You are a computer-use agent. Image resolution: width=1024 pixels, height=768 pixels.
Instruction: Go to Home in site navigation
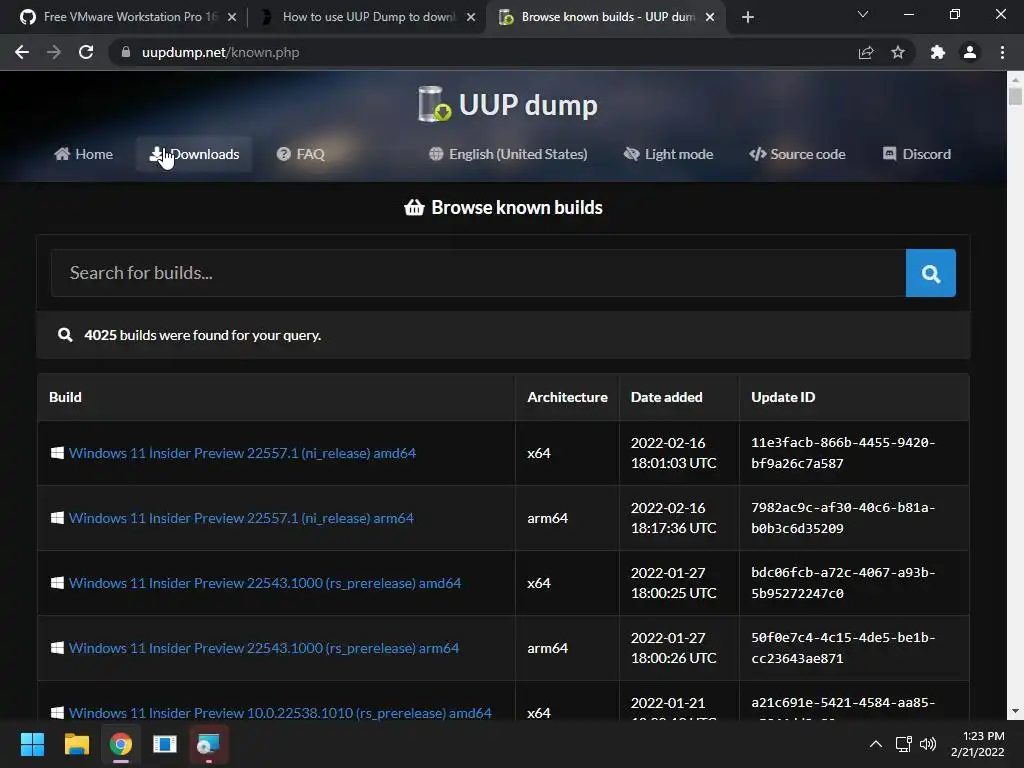coord(84,154)
